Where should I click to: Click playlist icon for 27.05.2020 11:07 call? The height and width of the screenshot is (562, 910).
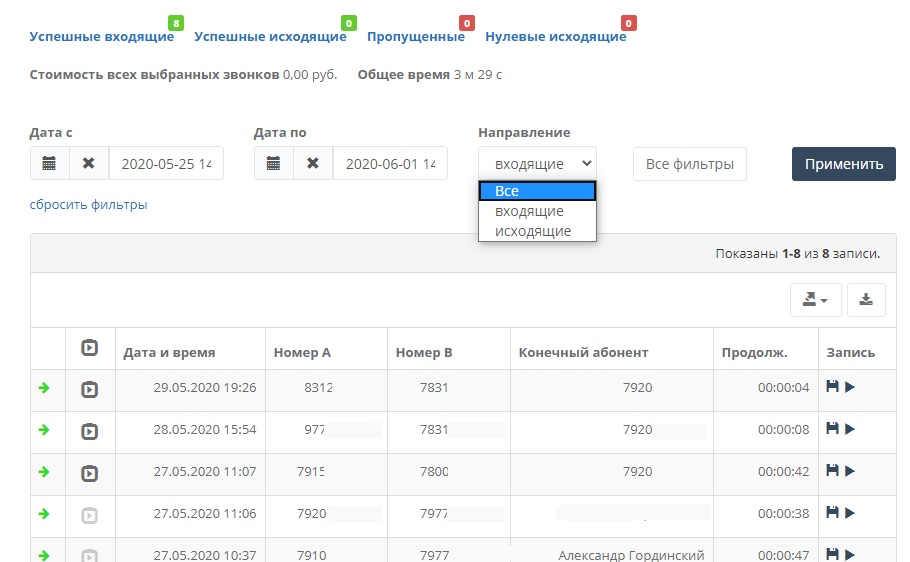[x=89, y=473]
